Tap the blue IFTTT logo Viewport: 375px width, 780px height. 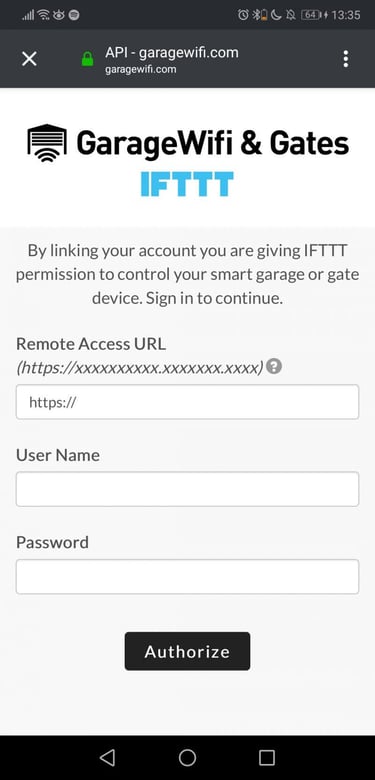pos(187,184)
